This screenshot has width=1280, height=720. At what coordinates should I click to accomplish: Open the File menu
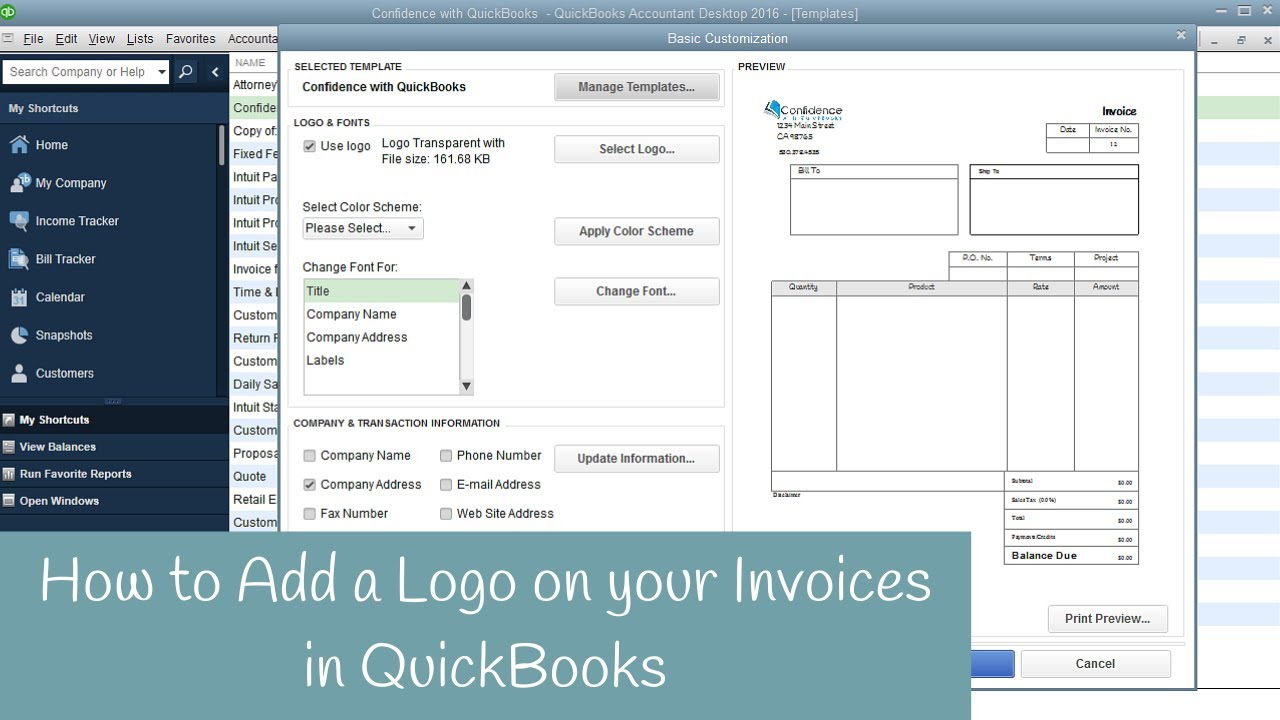(33, 39)
